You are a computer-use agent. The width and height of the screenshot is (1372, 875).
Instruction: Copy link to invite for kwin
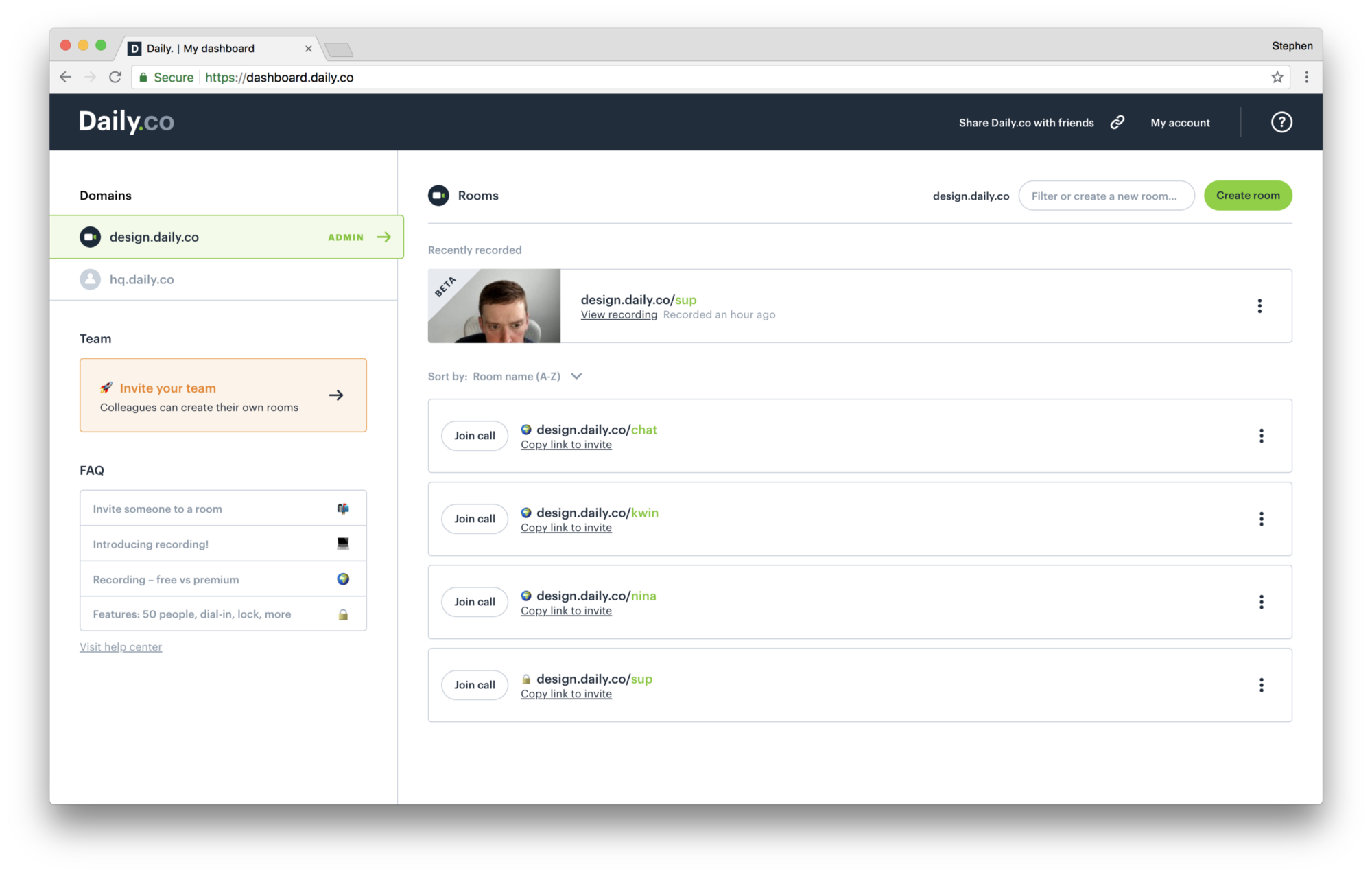[566, 528]
